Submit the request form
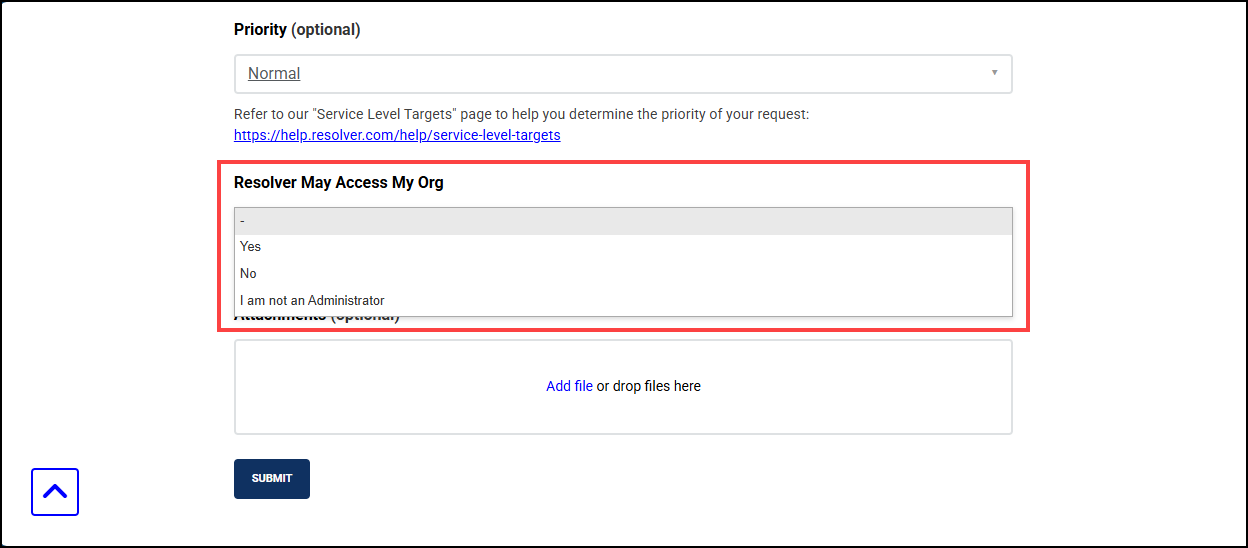Viewport: 1248px width, 548px height. coord(272,479)
